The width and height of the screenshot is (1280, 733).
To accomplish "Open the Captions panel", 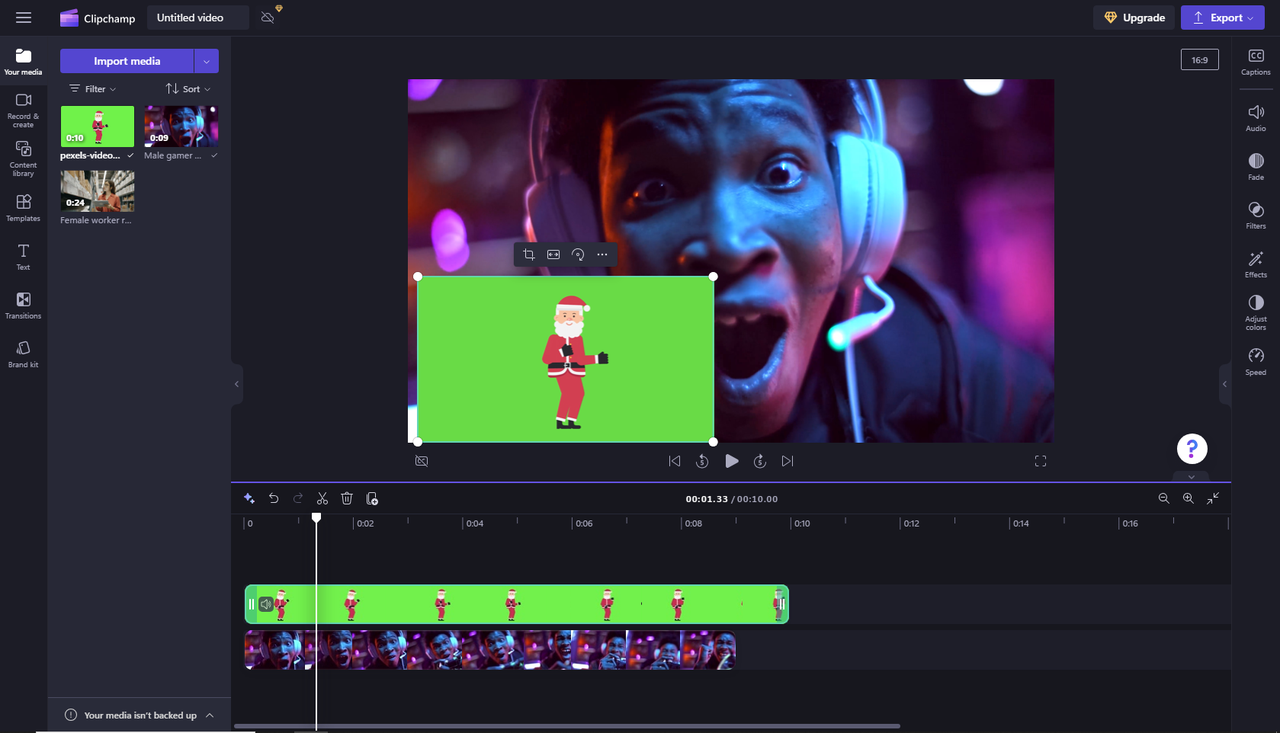I will click(1255, 62).
